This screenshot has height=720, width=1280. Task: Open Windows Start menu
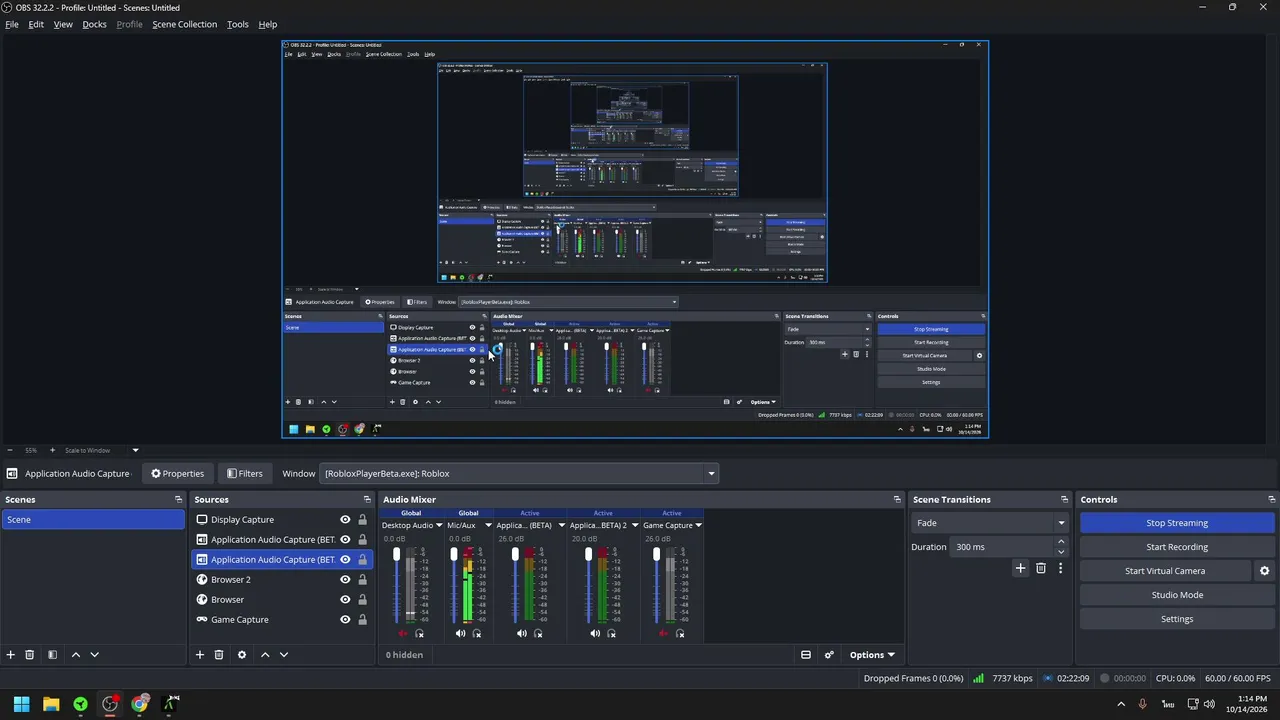21,704
